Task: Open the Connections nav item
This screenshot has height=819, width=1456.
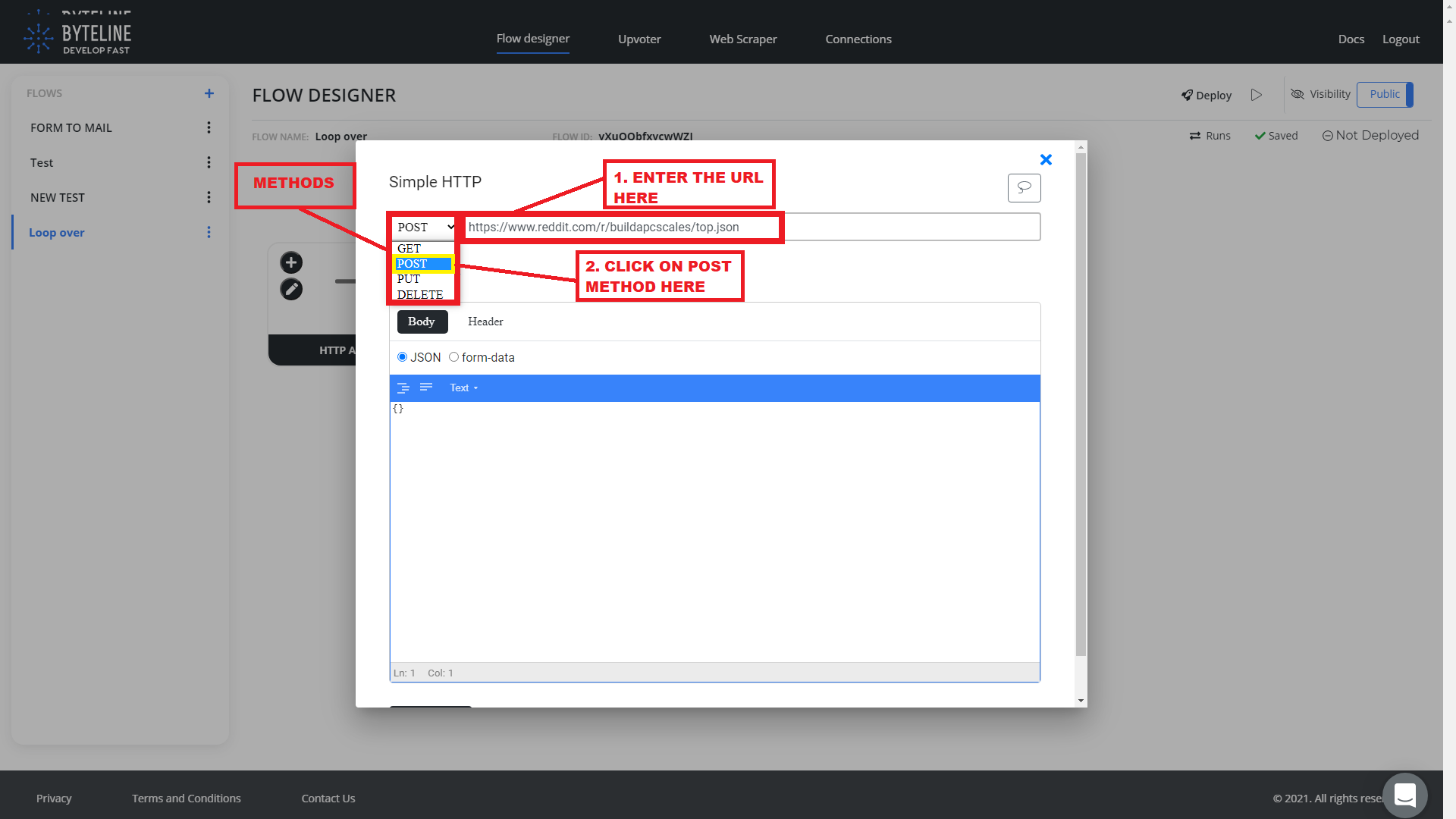Action: click(x=858, y=39)
